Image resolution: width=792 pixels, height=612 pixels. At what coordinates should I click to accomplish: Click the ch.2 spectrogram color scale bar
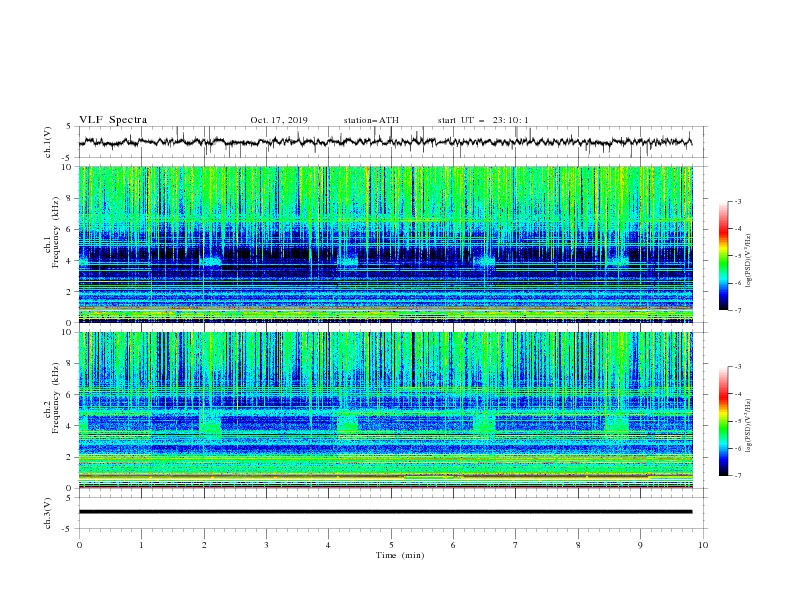[x=724, y=421]
